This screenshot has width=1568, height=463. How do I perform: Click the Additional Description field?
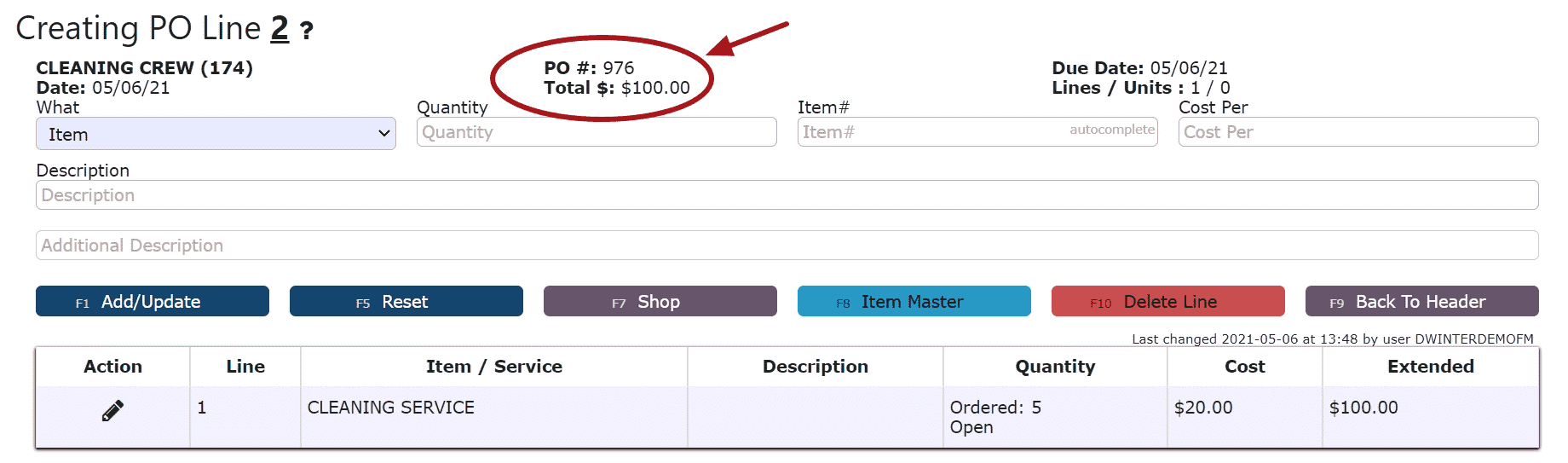[x=787, y=246]
